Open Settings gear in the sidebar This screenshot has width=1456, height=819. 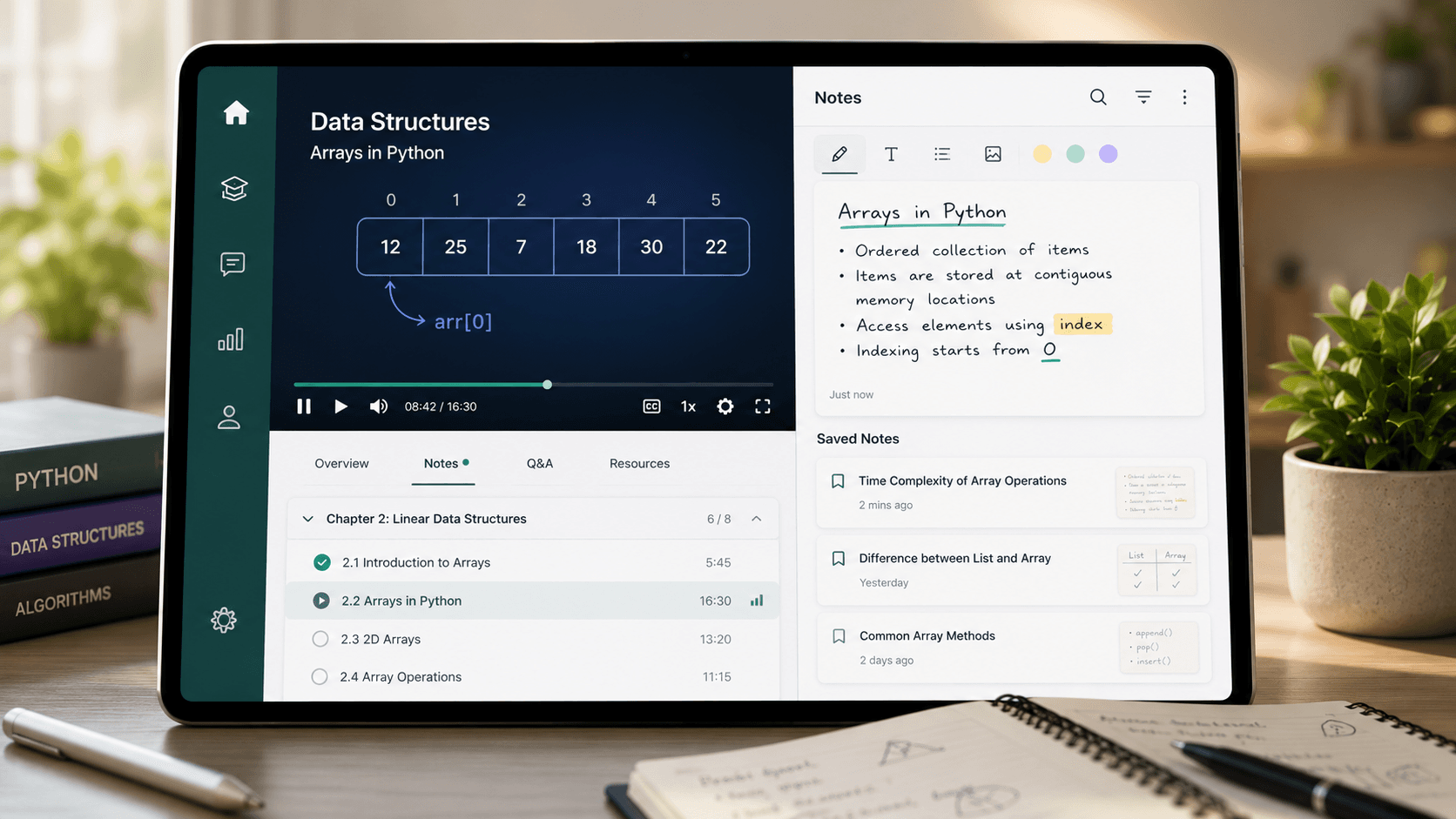pos(224,620)
